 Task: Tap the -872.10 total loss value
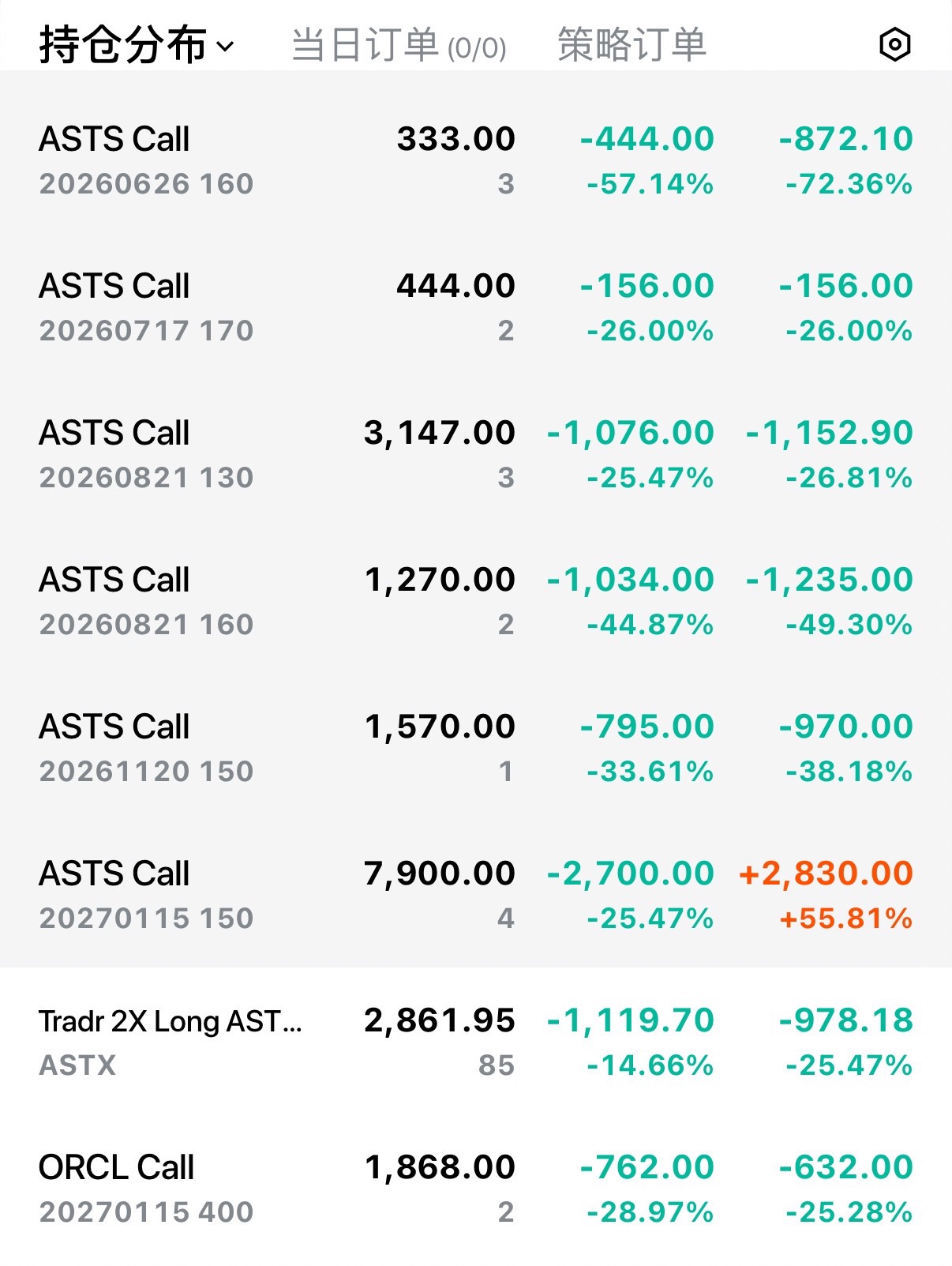tap(845, 139)
